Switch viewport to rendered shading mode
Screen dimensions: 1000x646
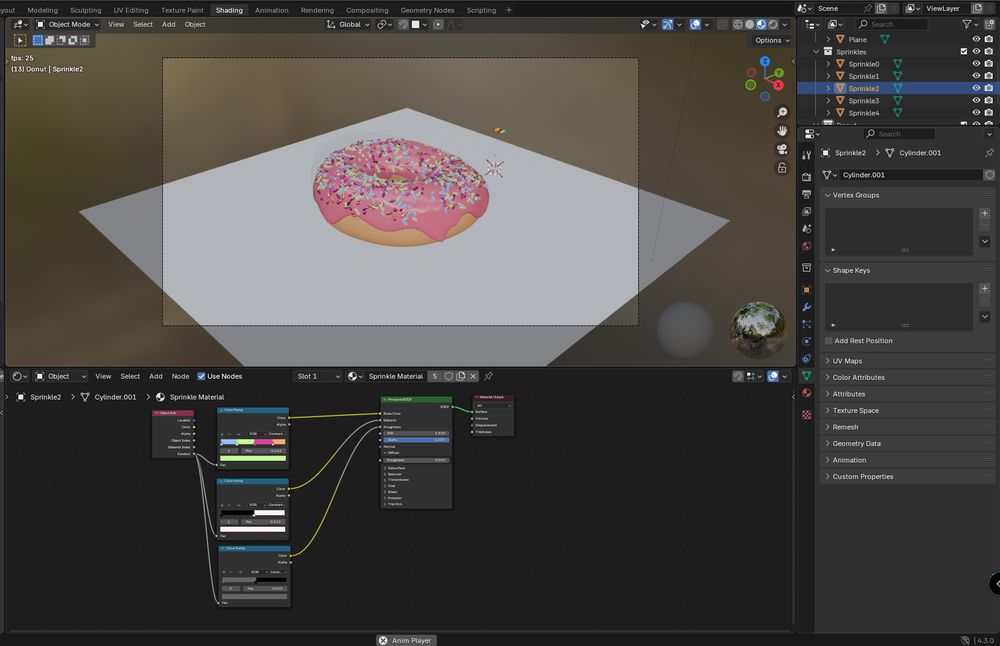click(x=773, y=24)
